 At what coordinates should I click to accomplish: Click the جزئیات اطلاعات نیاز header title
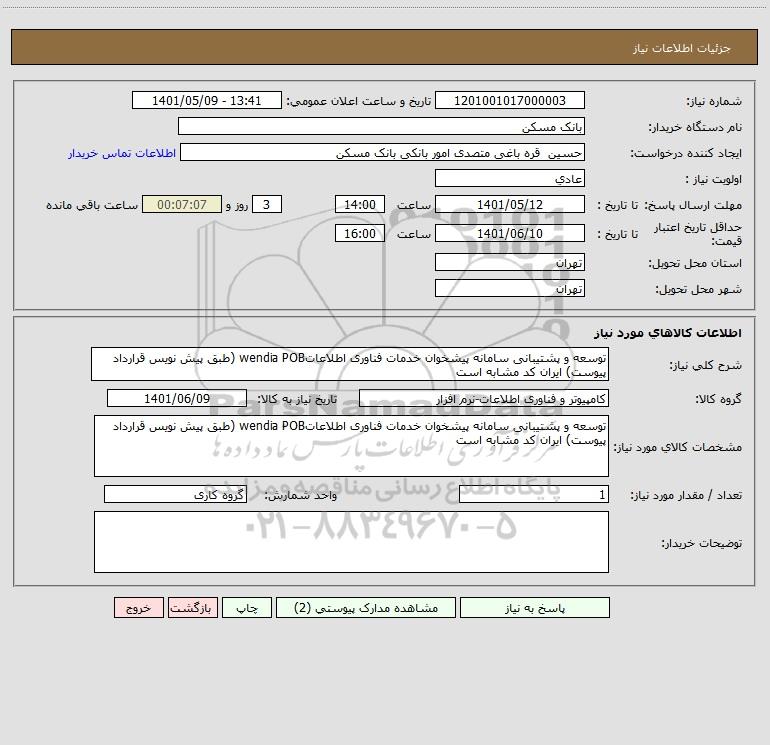682,48
